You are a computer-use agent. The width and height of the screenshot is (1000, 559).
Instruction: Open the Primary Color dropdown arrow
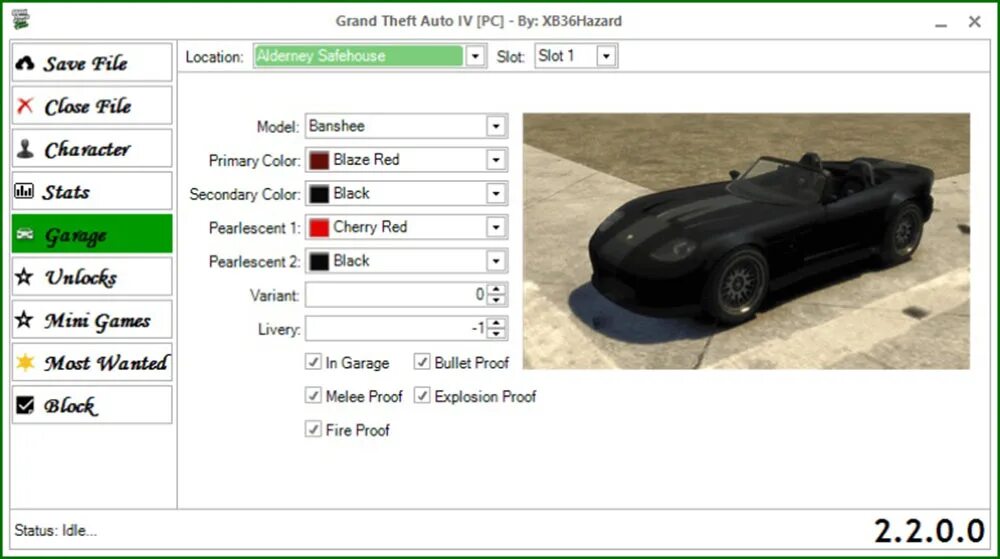(496, 159)
